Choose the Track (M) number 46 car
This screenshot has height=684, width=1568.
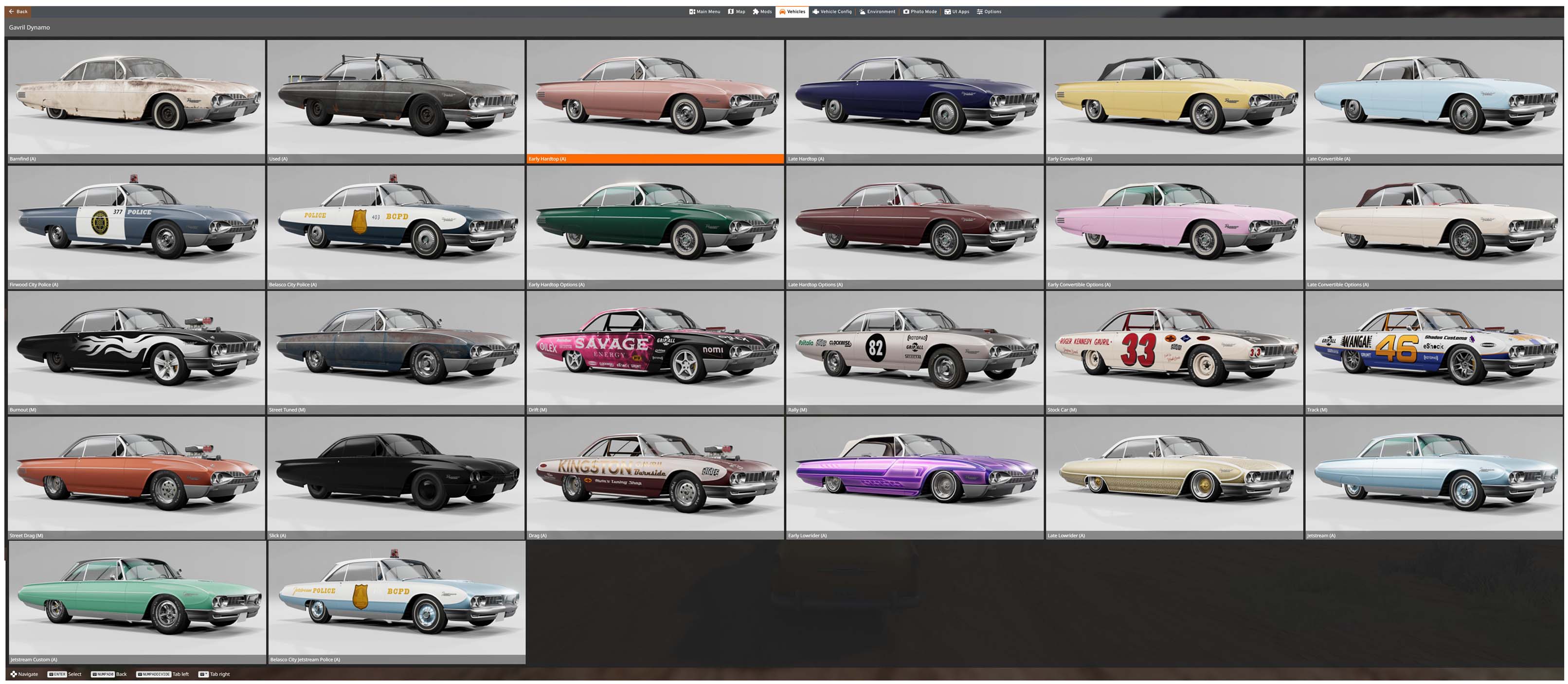tap(1433, 349)
